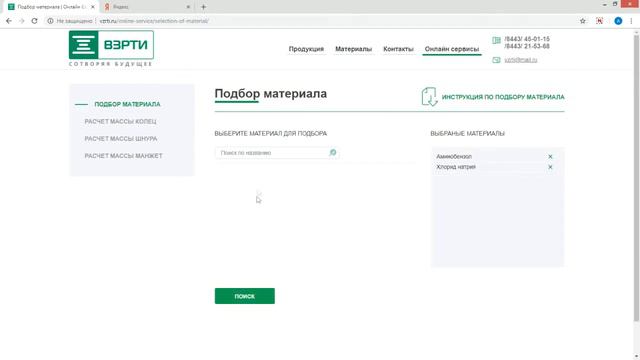The image size is (640, 360).
Task: Open a new browser tab
Action: point(203,7)
